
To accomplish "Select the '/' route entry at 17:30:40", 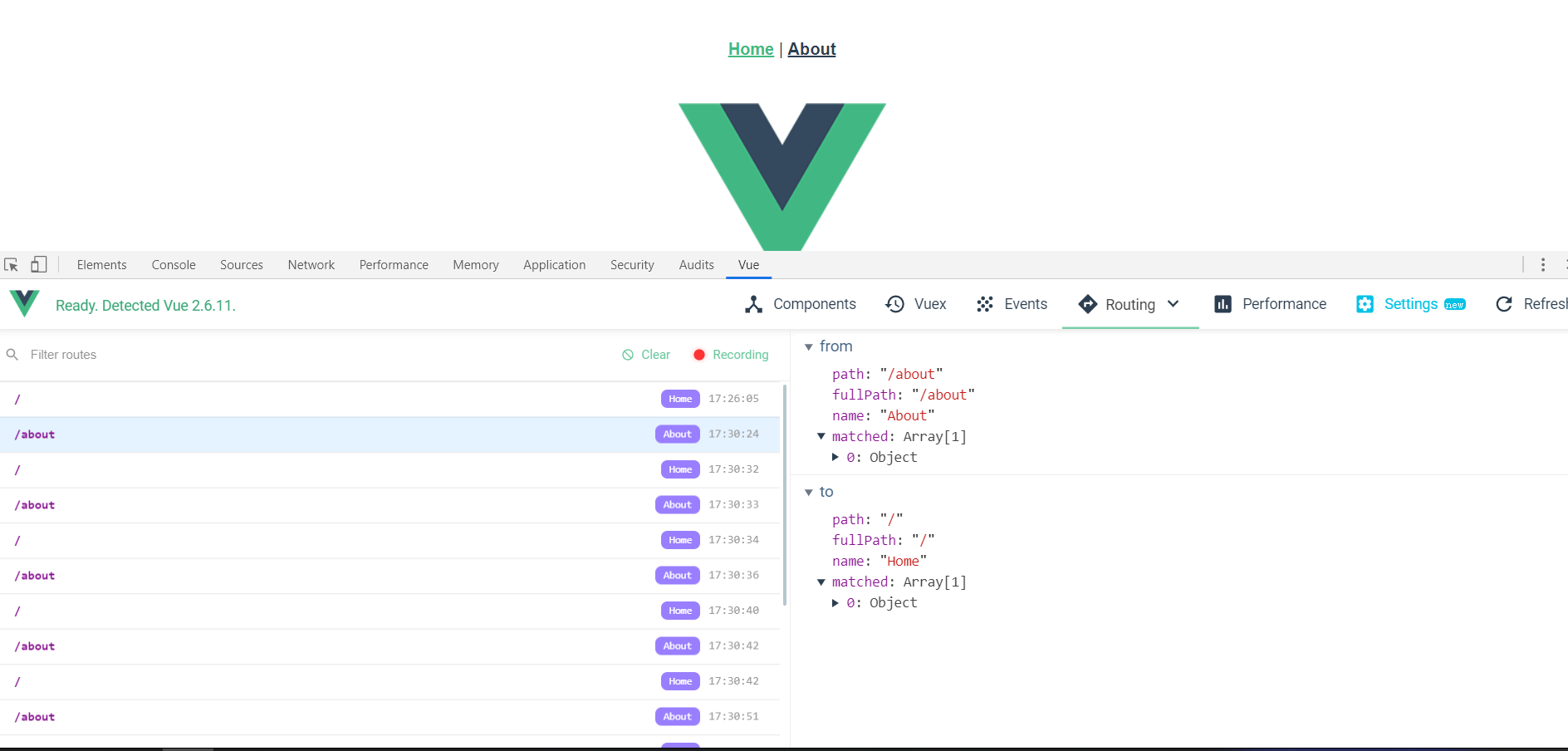I will pyautogui.click(x=390, y=611).
